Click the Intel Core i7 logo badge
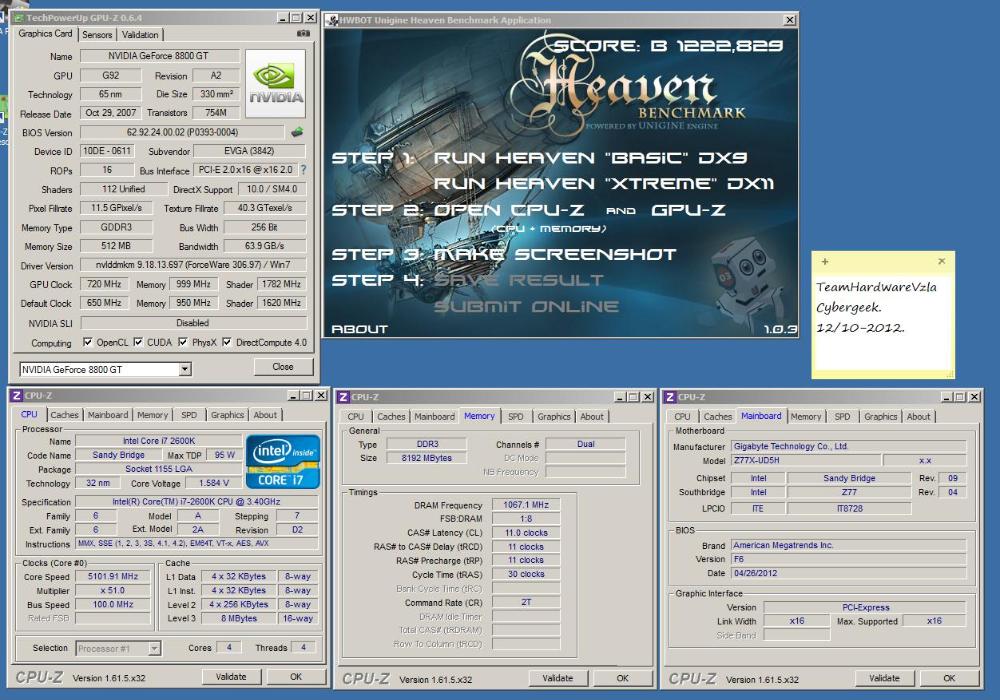Image resolution: width=1000 pixels, height=700 pixels. pos(283,462)
